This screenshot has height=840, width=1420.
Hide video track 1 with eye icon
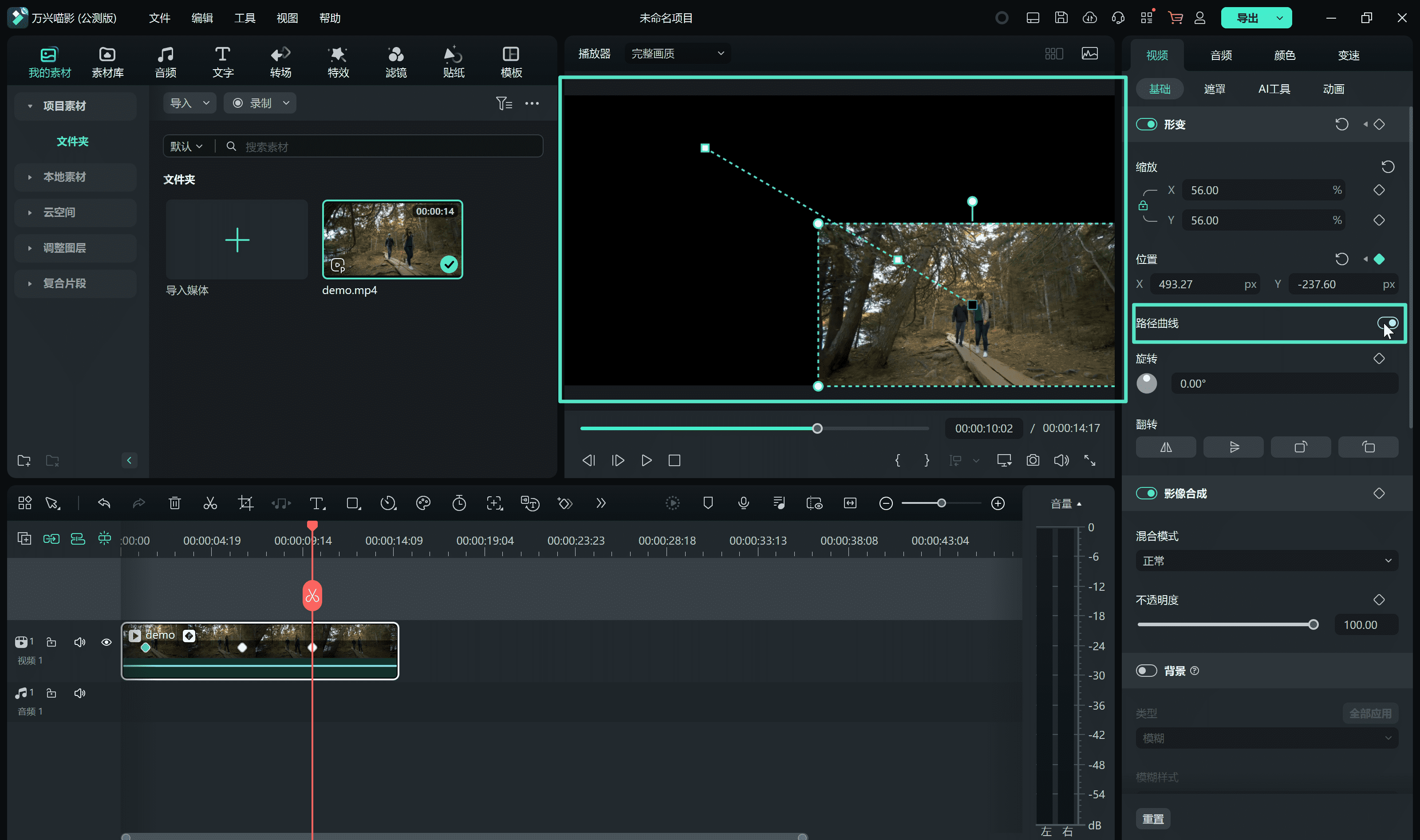106,642
